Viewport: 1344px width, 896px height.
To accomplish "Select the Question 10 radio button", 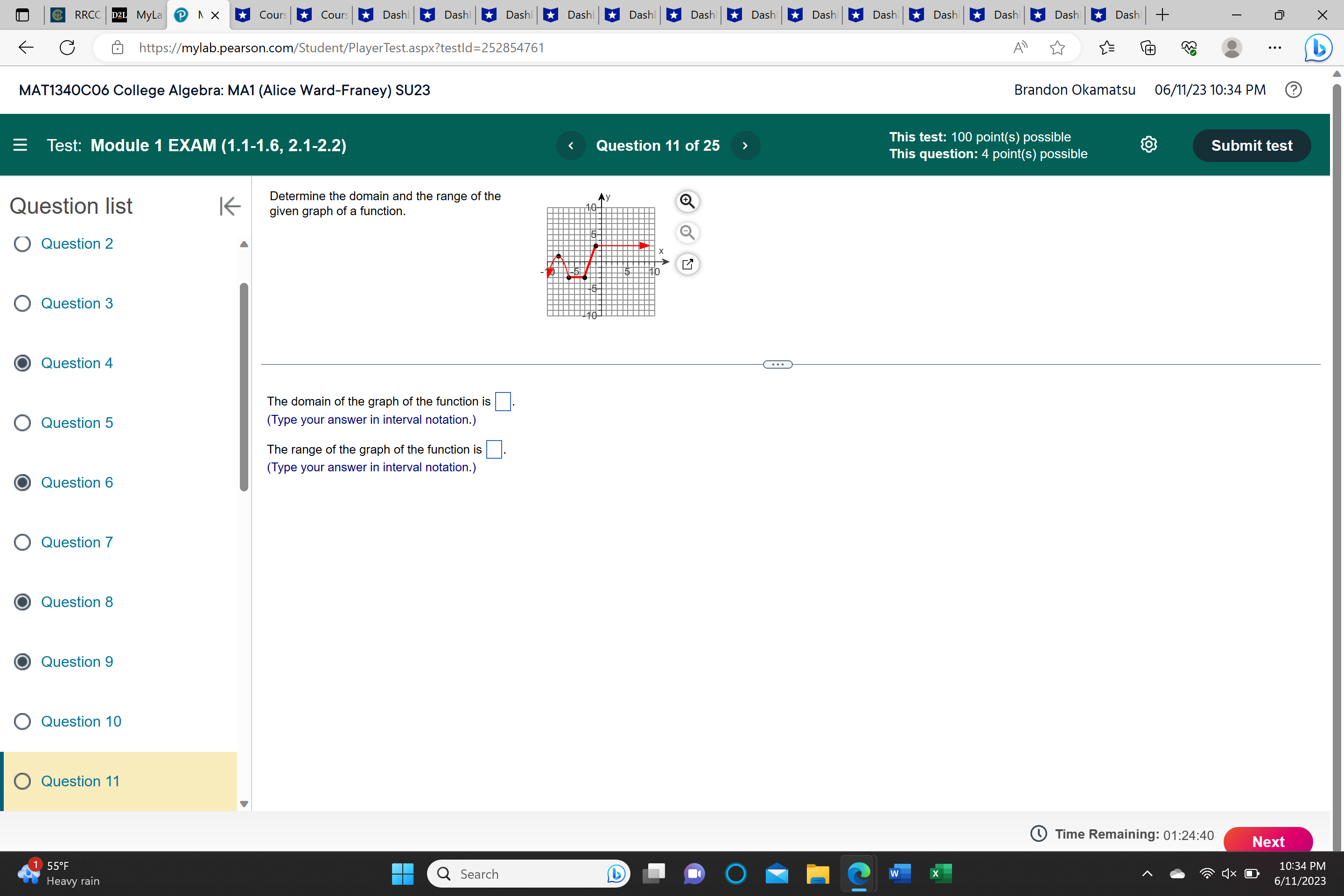I will click(22, 721).
